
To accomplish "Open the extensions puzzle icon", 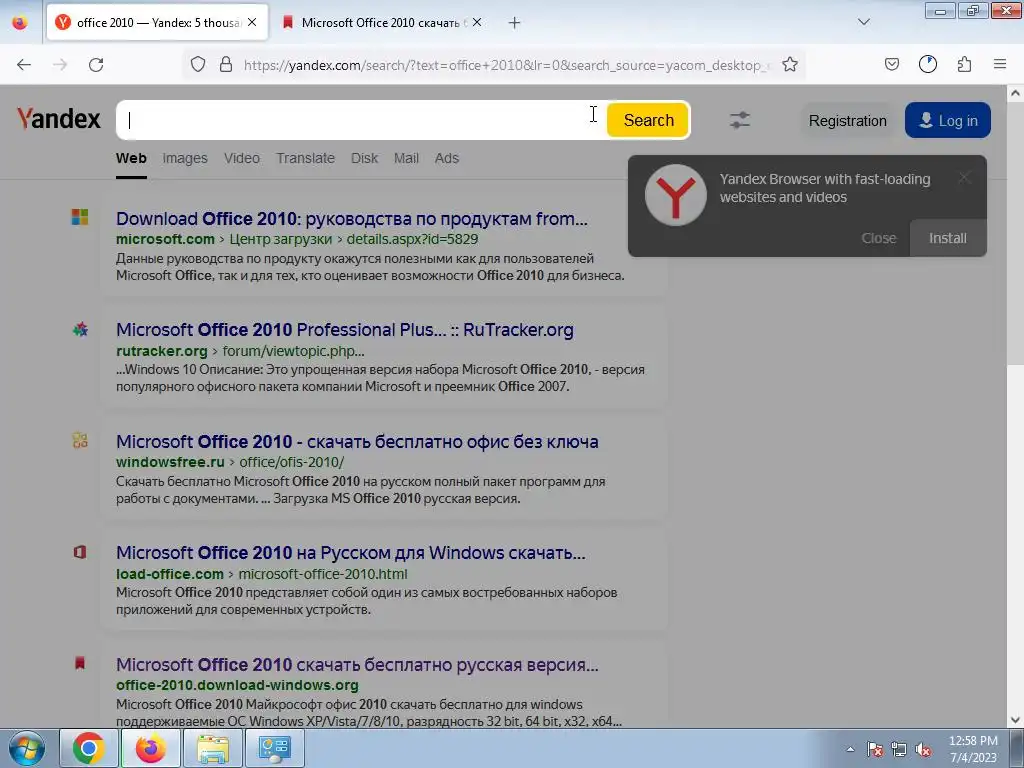I will pyautogui.click(x=964, y=64).
